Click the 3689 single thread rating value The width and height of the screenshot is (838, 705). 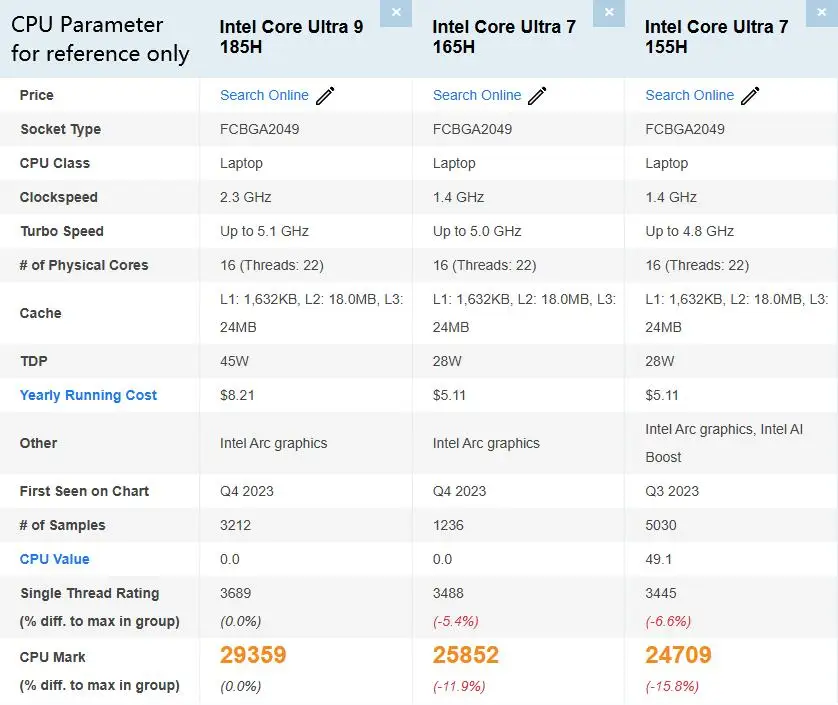point(236,593)
